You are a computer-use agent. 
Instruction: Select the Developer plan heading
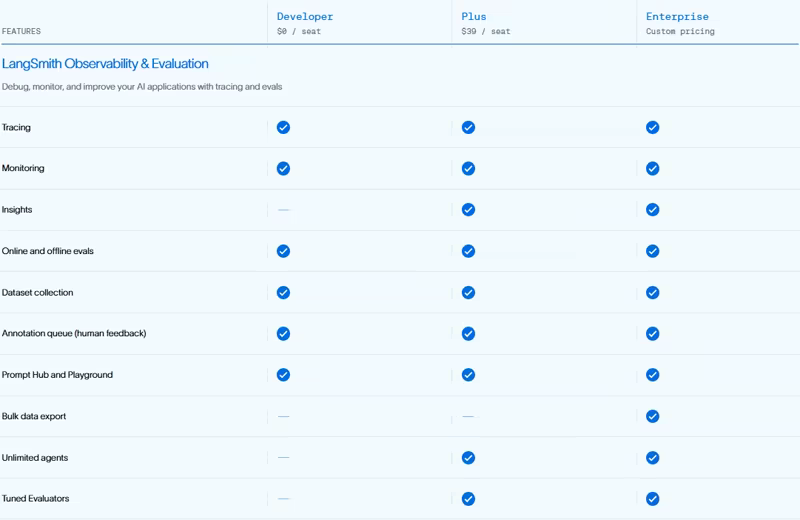(x=305, y=16)
